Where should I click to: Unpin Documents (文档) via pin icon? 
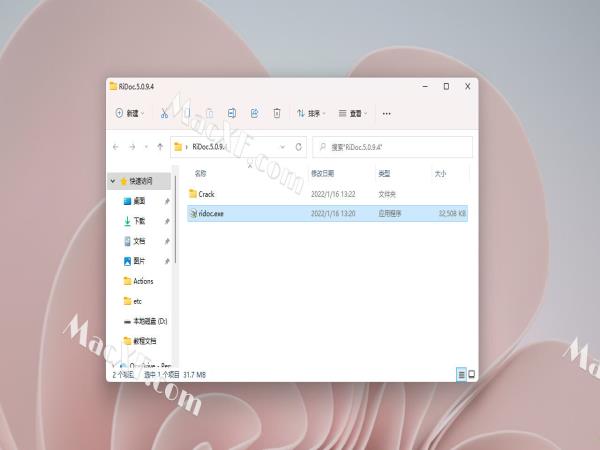click(x=167, y=241)
